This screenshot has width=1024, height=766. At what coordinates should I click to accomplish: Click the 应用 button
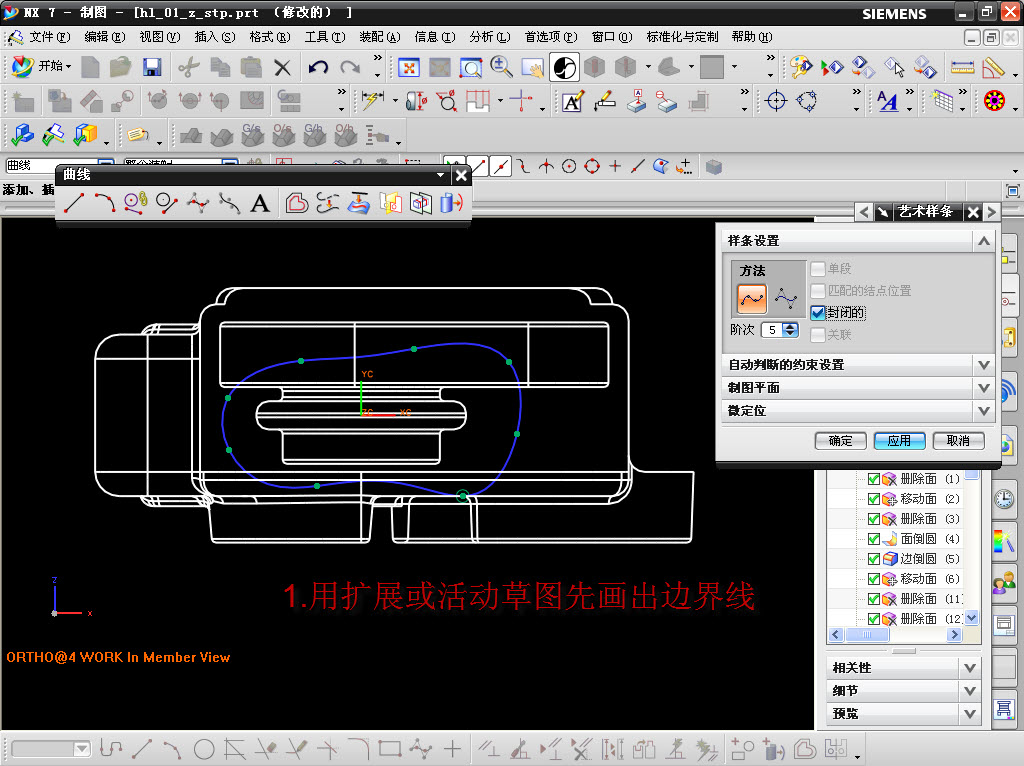899,441
